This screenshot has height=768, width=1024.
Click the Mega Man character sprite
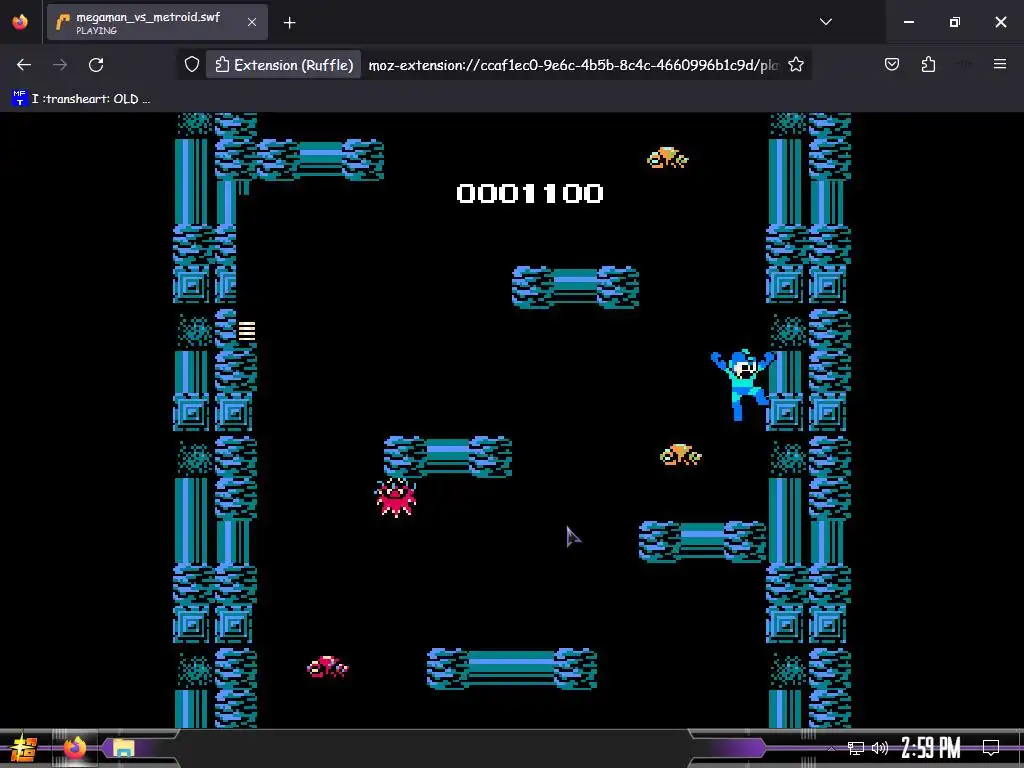pos(743,385)
